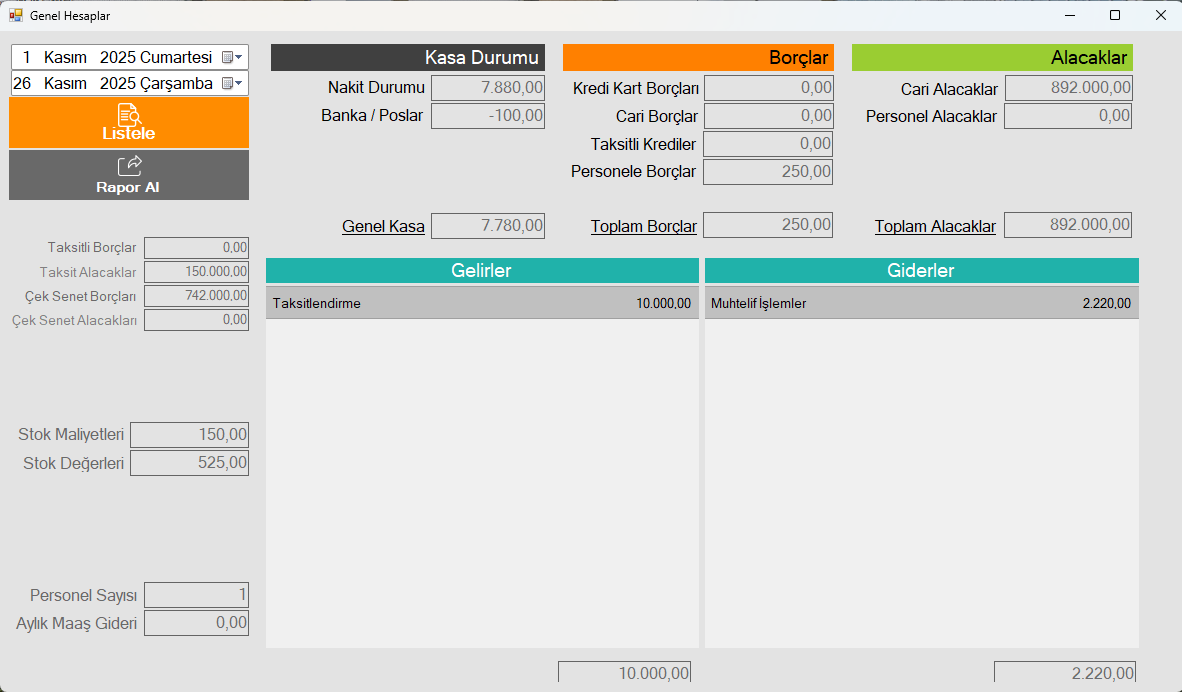
Task: Click the Banka / Poslar value field
Action: click(x=488, y=116)
